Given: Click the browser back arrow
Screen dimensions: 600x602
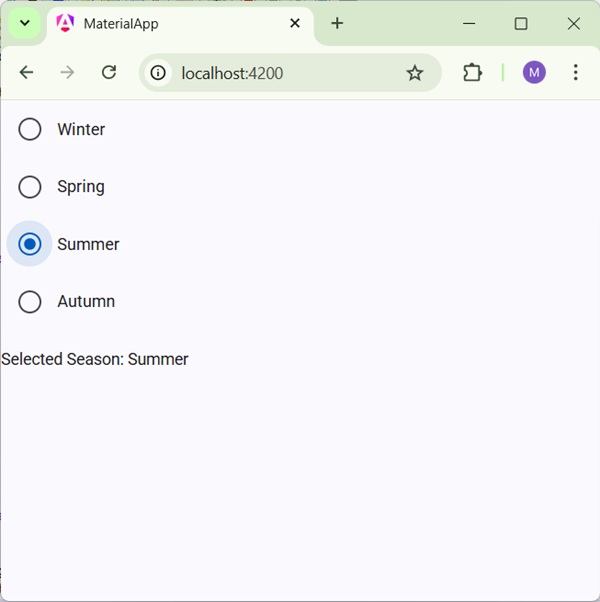Looking at the screenshot, I should tap(27, 72).
